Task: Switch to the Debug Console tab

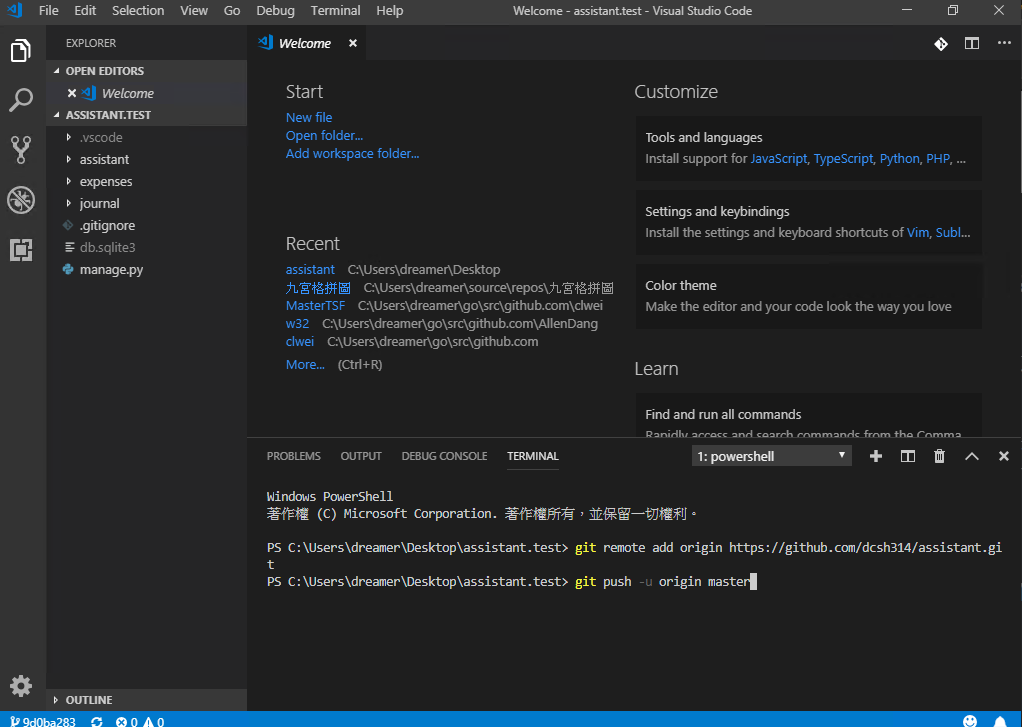Action: pos(444,456)
